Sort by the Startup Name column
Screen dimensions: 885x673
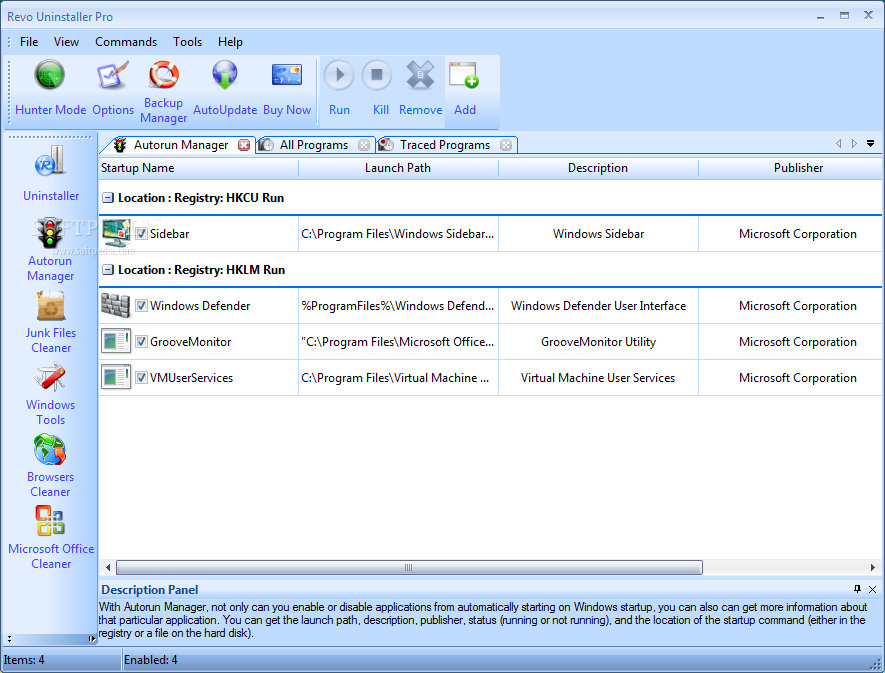(x=199, y=168)
